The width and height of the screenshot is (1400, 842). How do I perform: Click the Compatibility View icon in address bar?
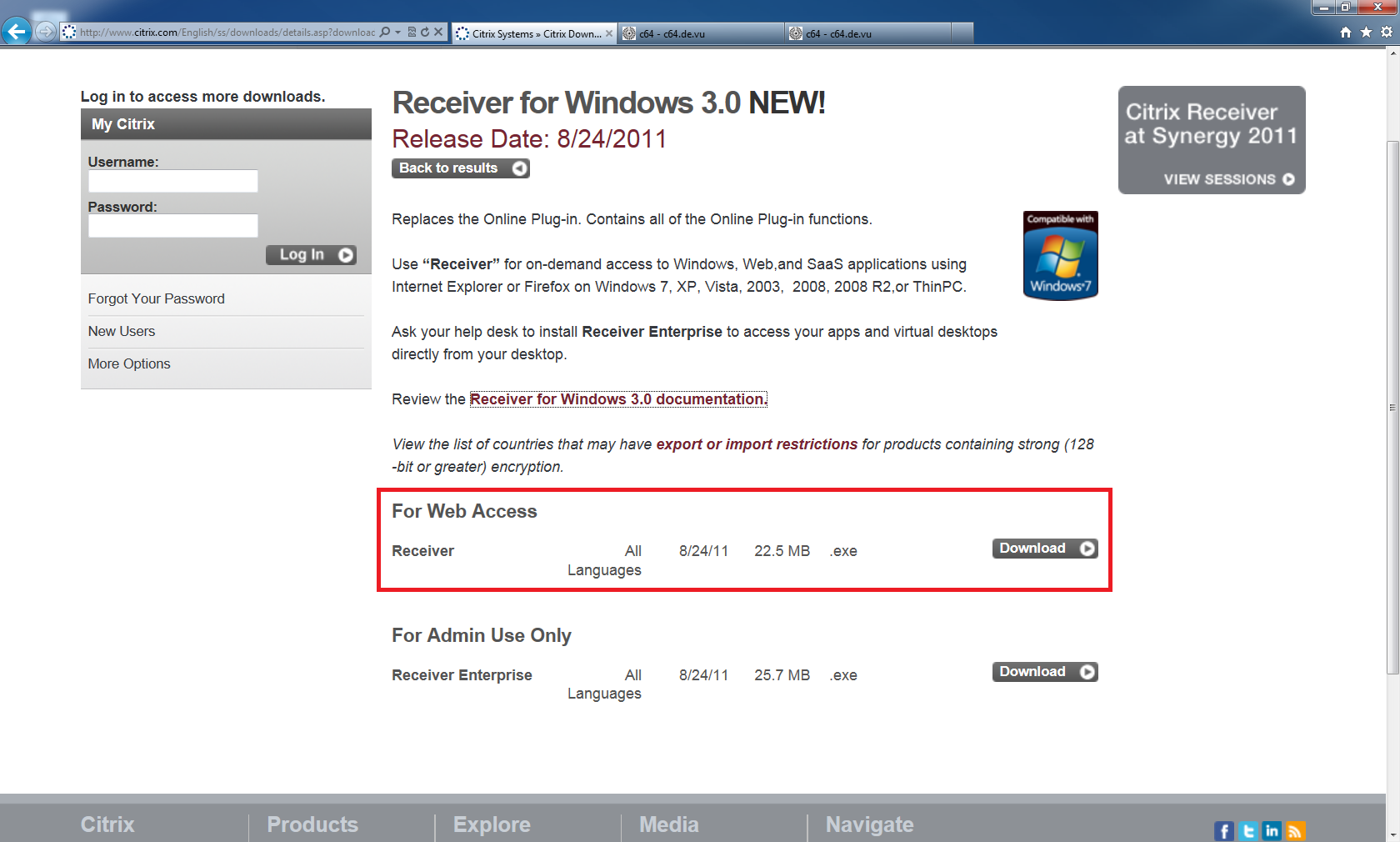[412, 33]
